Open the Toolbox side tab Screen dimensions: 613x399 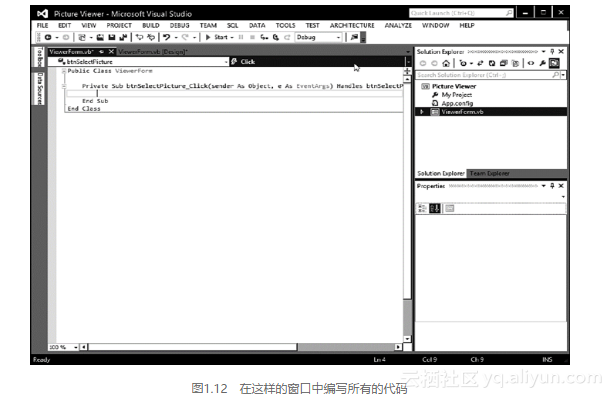[39, 57]
